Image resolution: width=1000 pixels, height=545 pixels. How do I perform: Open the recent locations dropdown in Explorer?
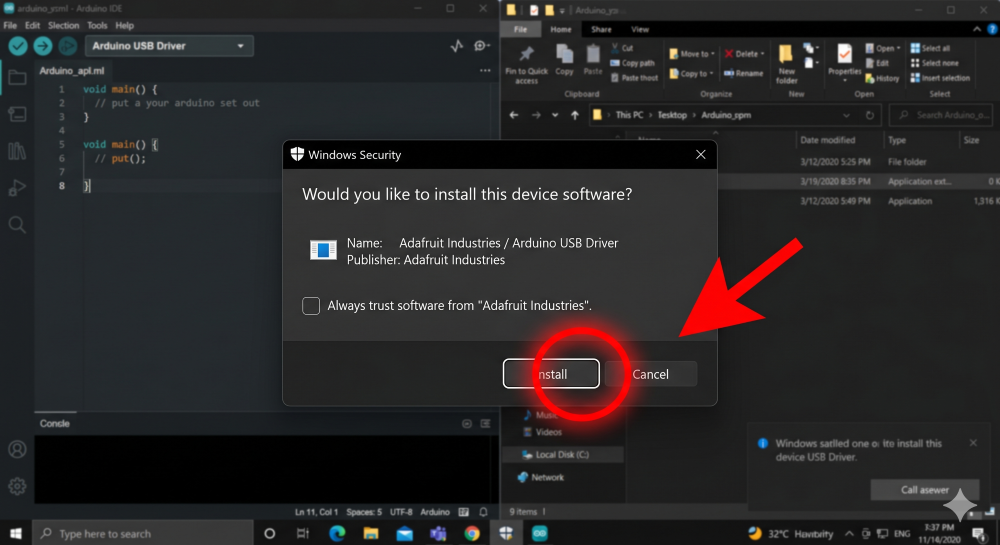555,115
